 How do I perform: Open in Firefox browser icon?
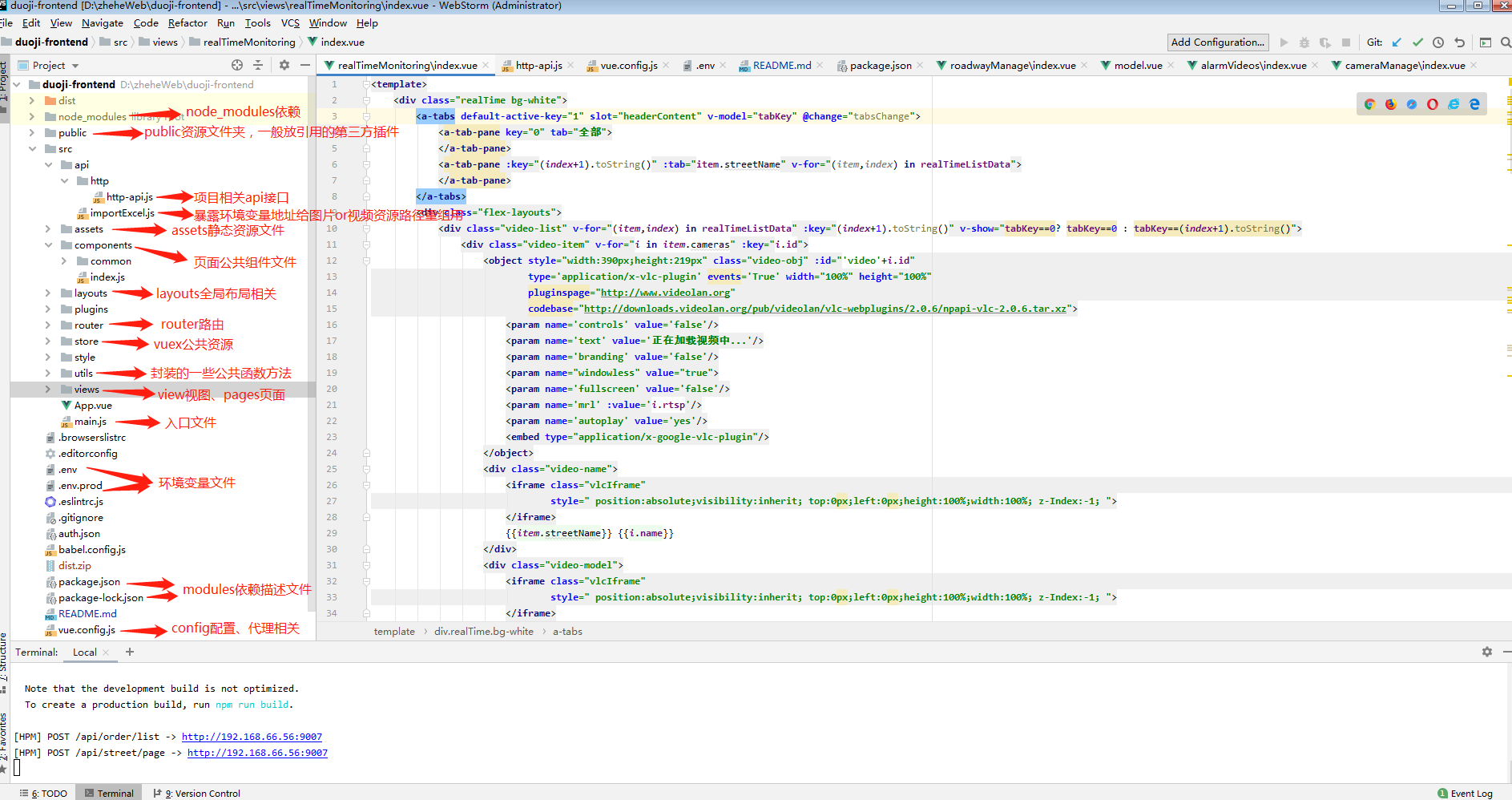1390,104
